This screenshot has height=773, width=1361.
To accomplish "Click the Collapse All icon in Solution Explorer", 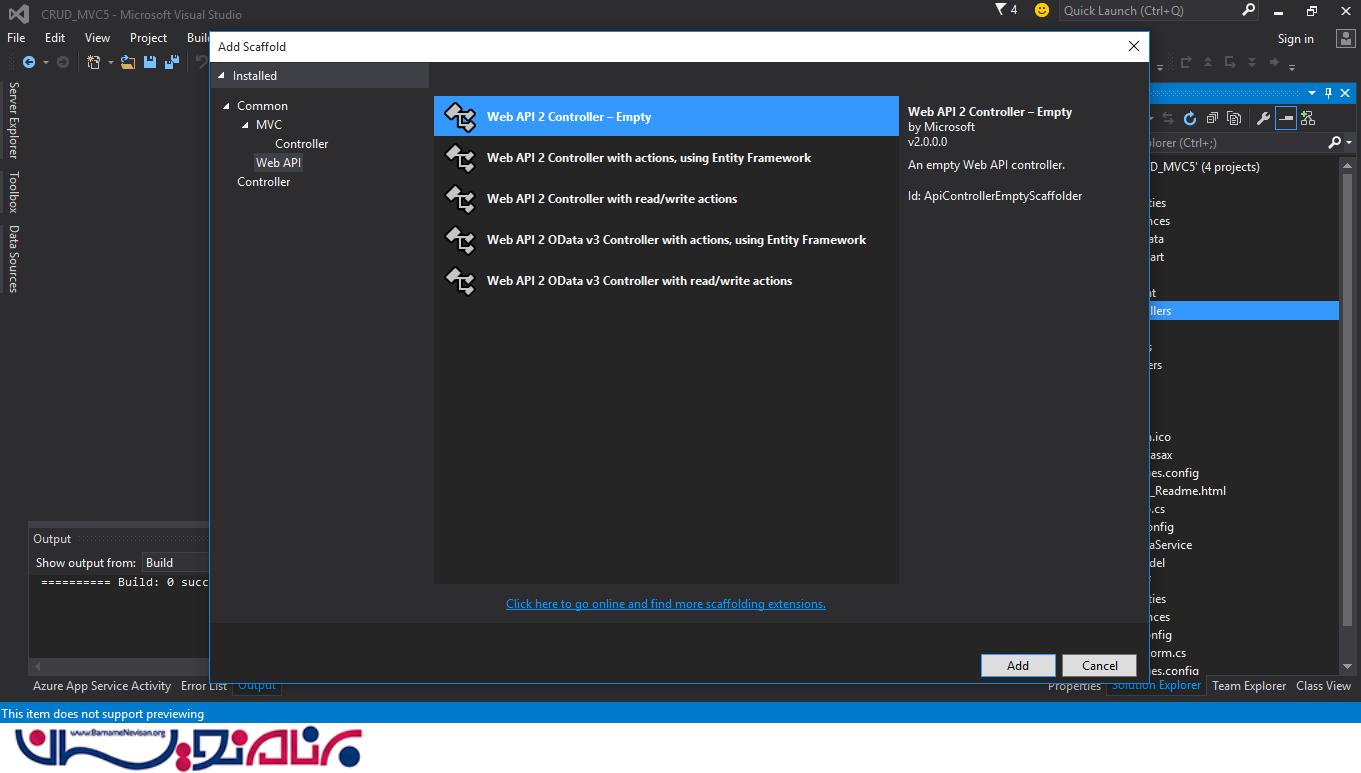I will pyautogui.click(x=1212, y=118).
